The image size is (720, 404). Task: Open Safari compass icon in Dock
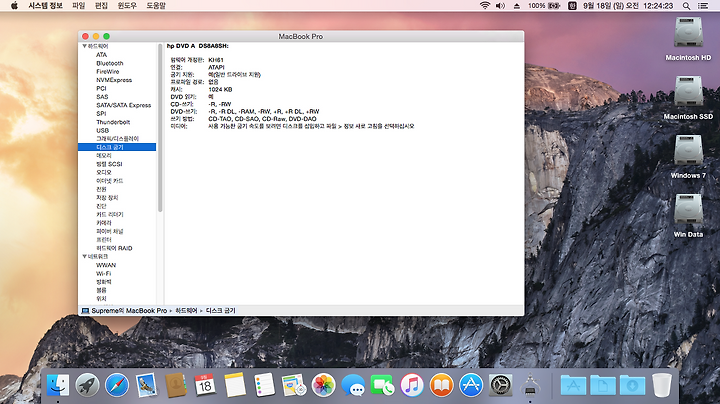117,385
